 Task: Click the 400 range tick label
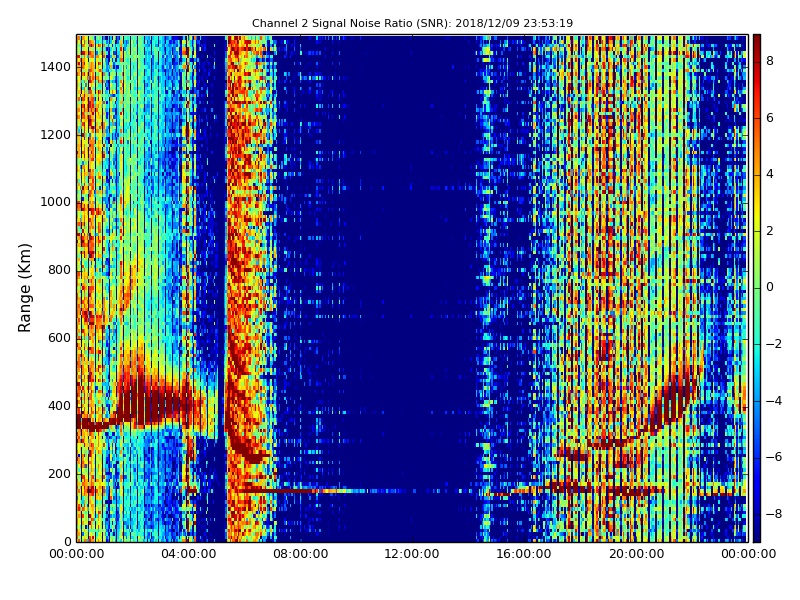59,406
